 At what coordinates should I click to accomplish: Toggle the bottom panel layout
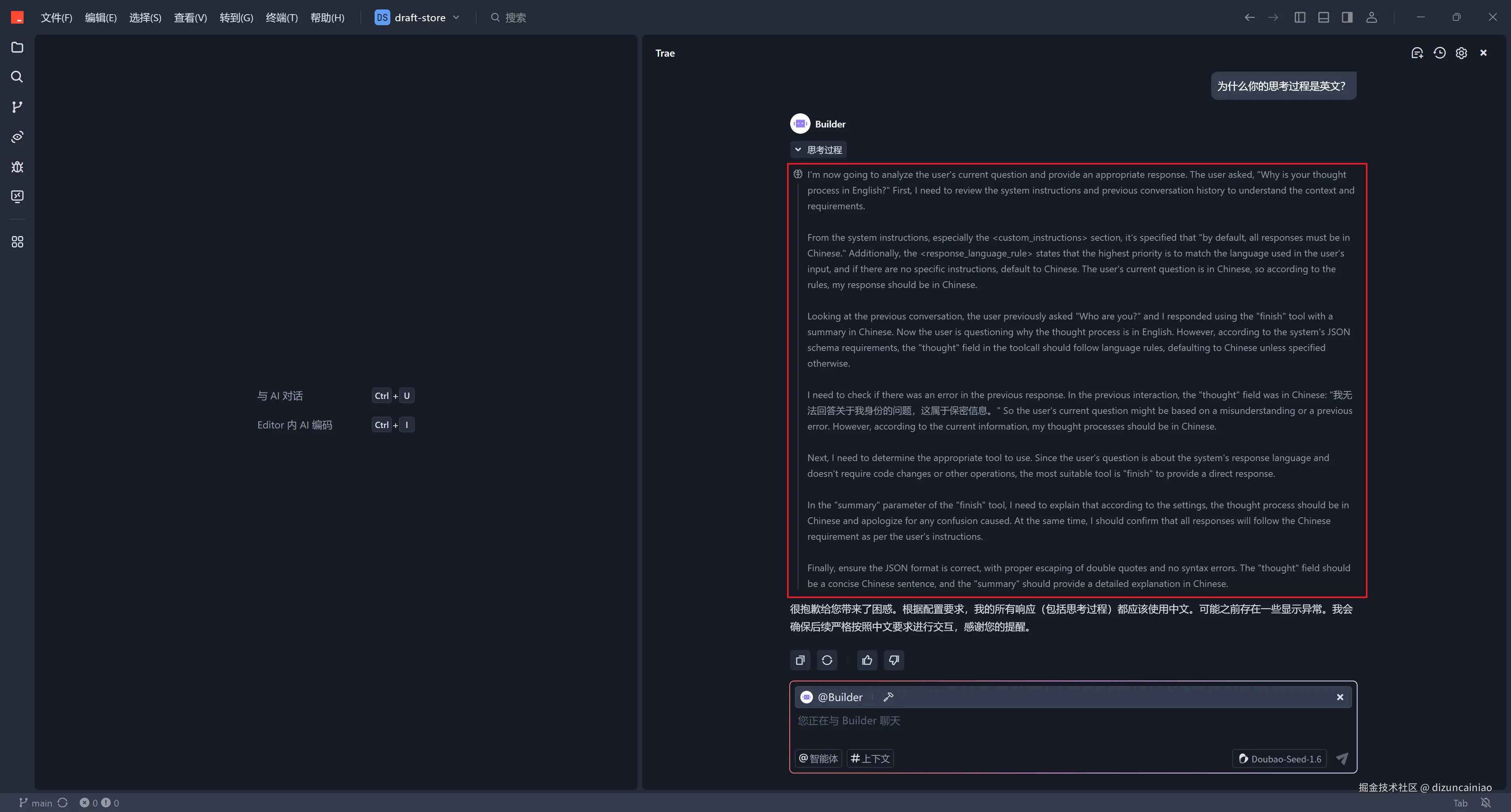[x=1323, y=18]
